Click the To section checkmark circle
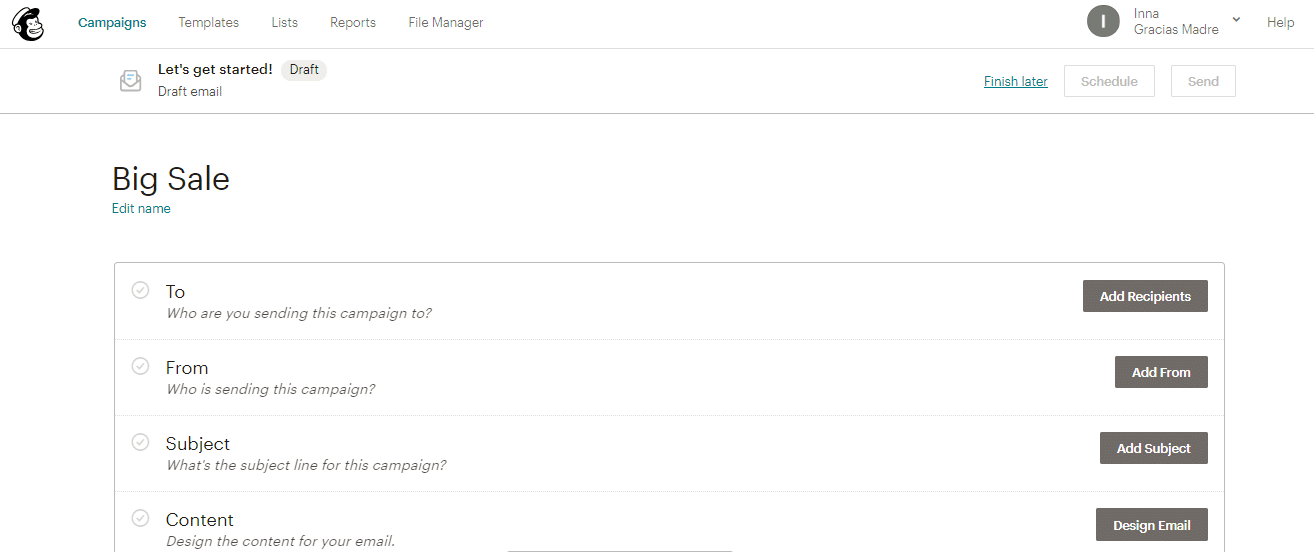 141,290
